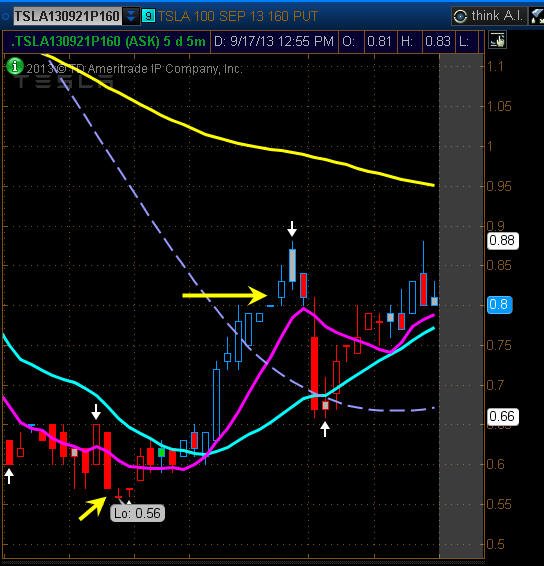
Task: Click the TSLA130921P160 symbol input field
Action: 67,16
